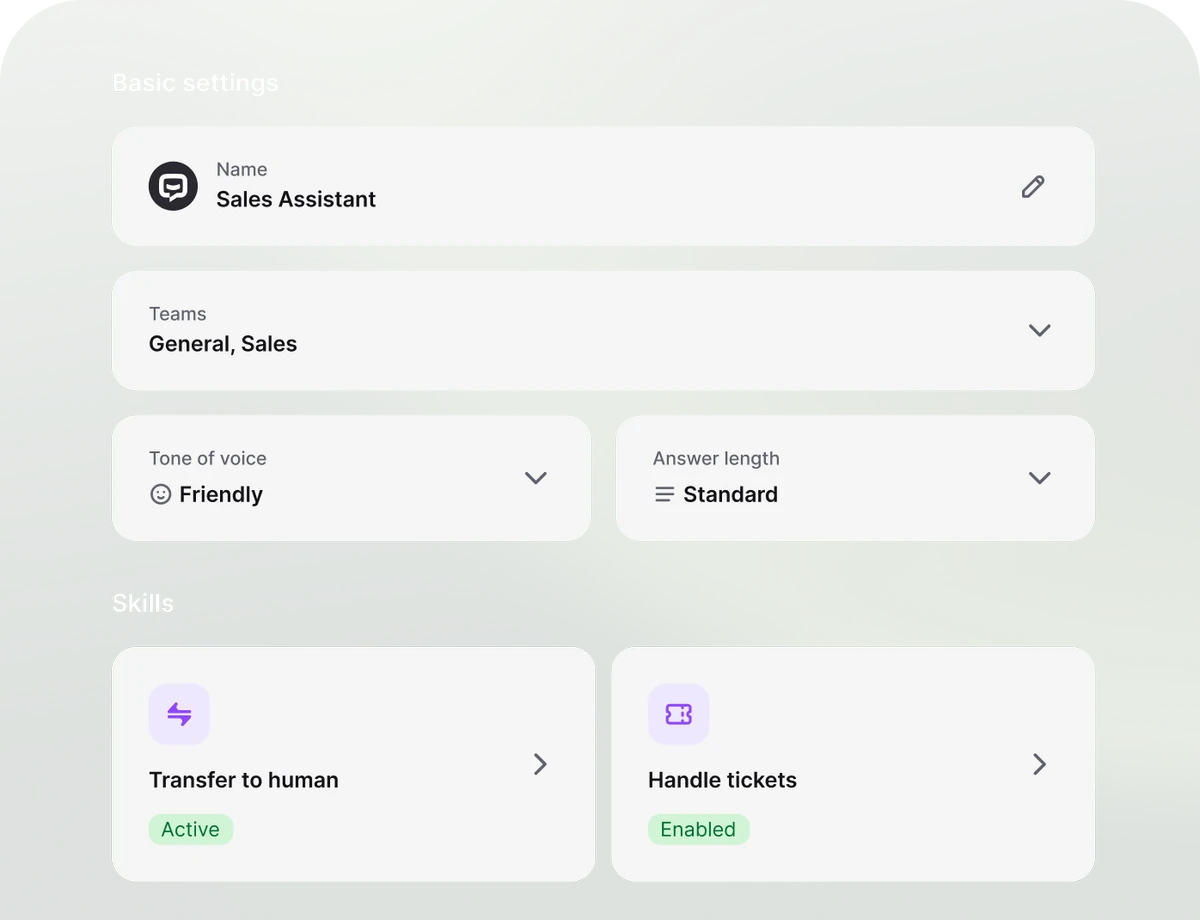Click the smiley face icon beside Friendly
The image size is (1200, 920).
pos(160,494)
